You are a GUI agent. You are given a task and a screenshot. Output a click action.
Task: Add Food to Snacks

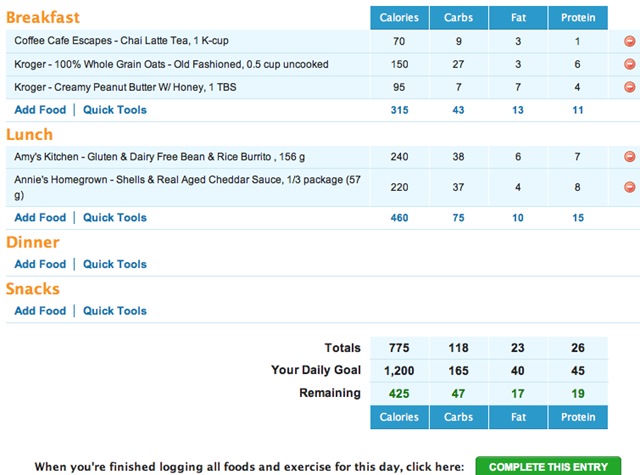click(x=40, y=311)
